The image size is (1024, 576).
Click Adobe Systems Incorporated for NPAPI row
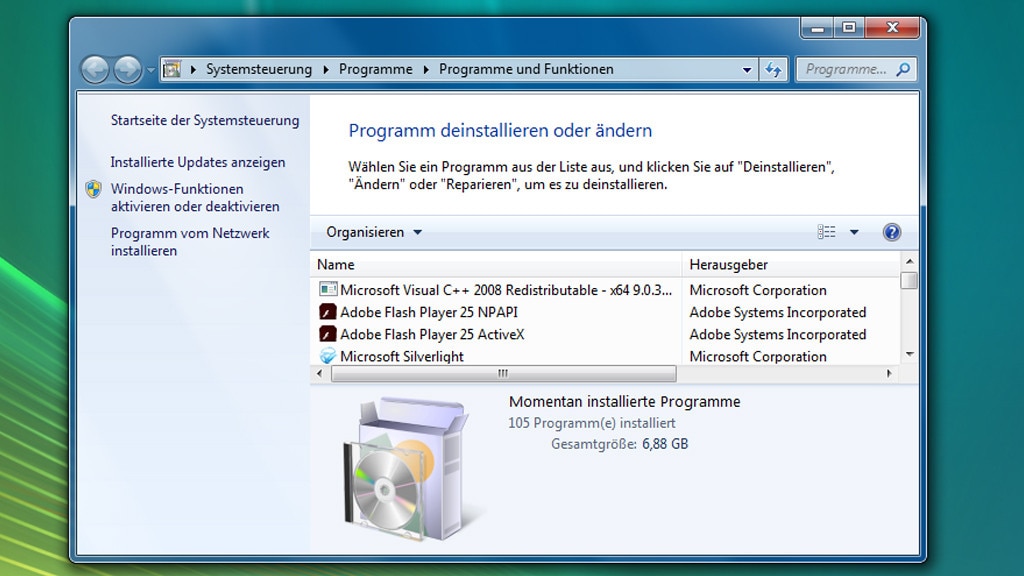click(x=777, y=312)
